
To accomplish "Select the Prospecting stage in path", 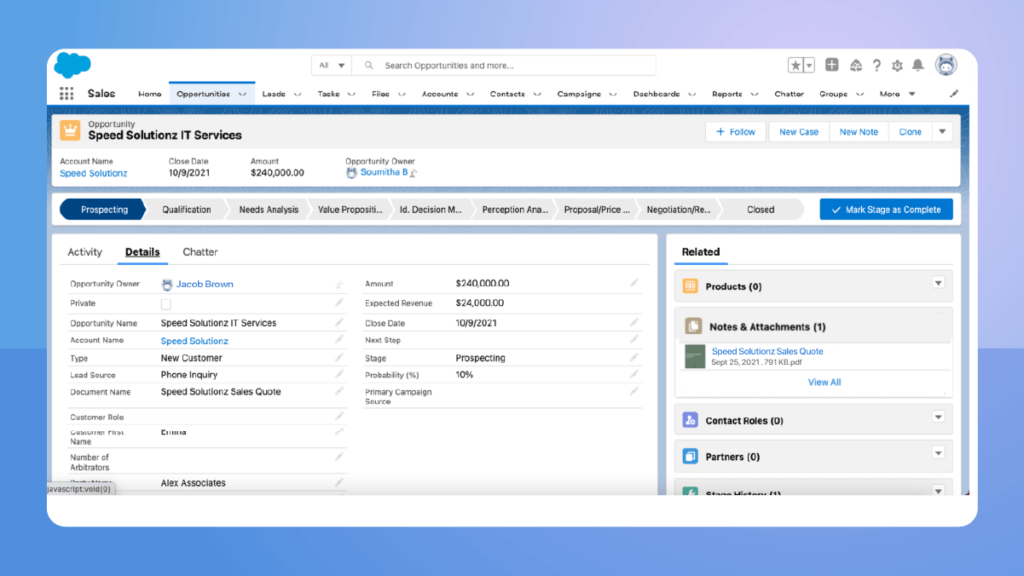I will 104,210.
